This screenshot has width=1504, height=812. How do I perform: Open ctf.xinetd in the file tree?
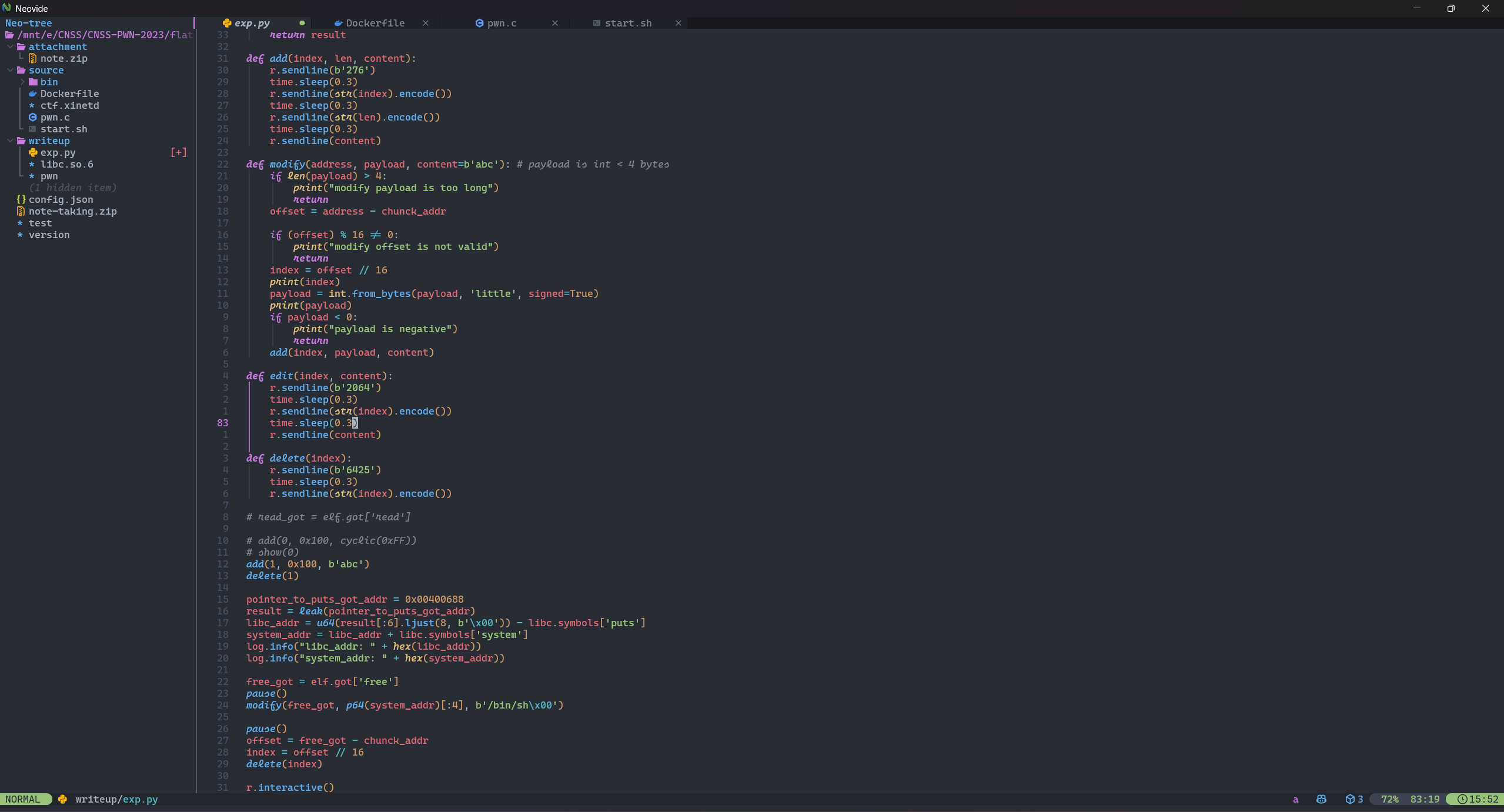(69, 105)
